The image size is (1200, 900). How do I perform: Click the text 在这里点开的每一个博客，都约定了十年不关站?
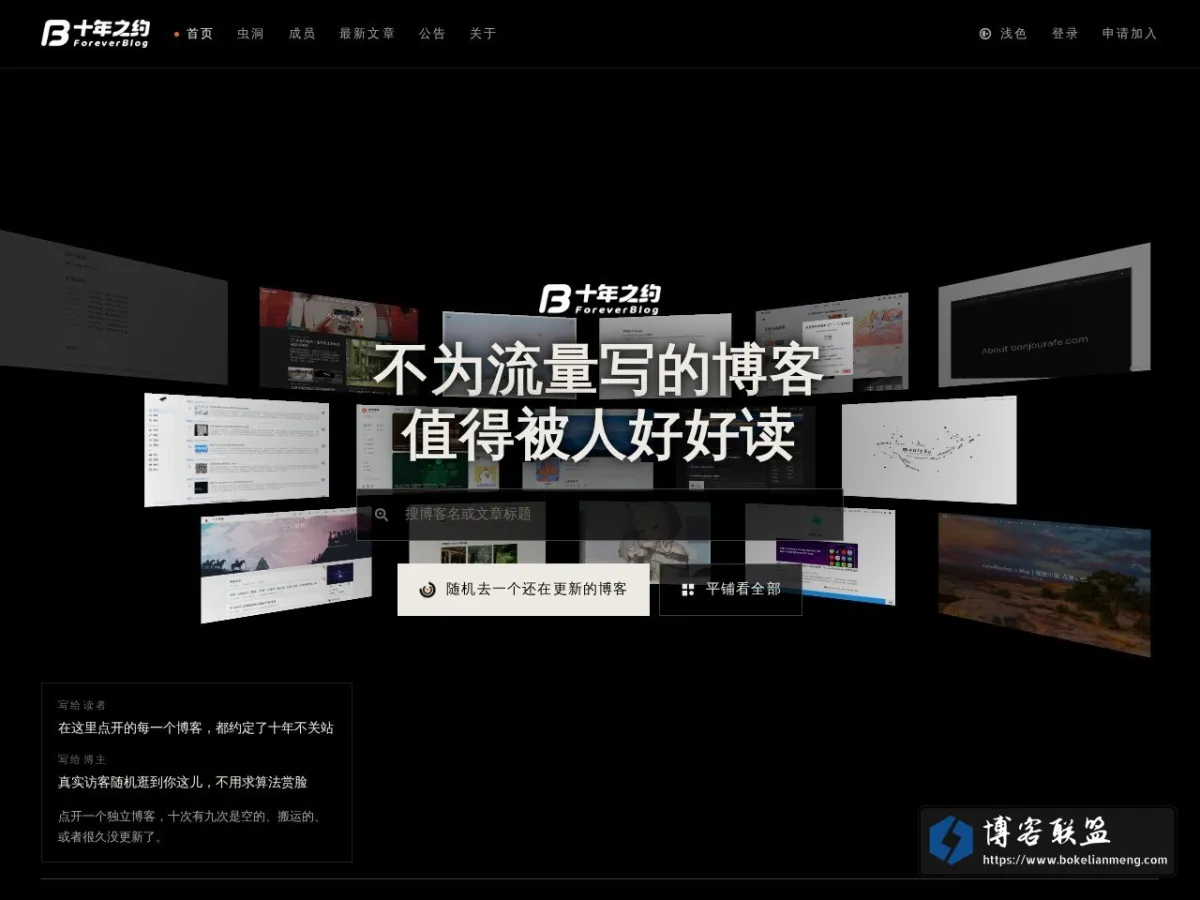click(196, 728)
